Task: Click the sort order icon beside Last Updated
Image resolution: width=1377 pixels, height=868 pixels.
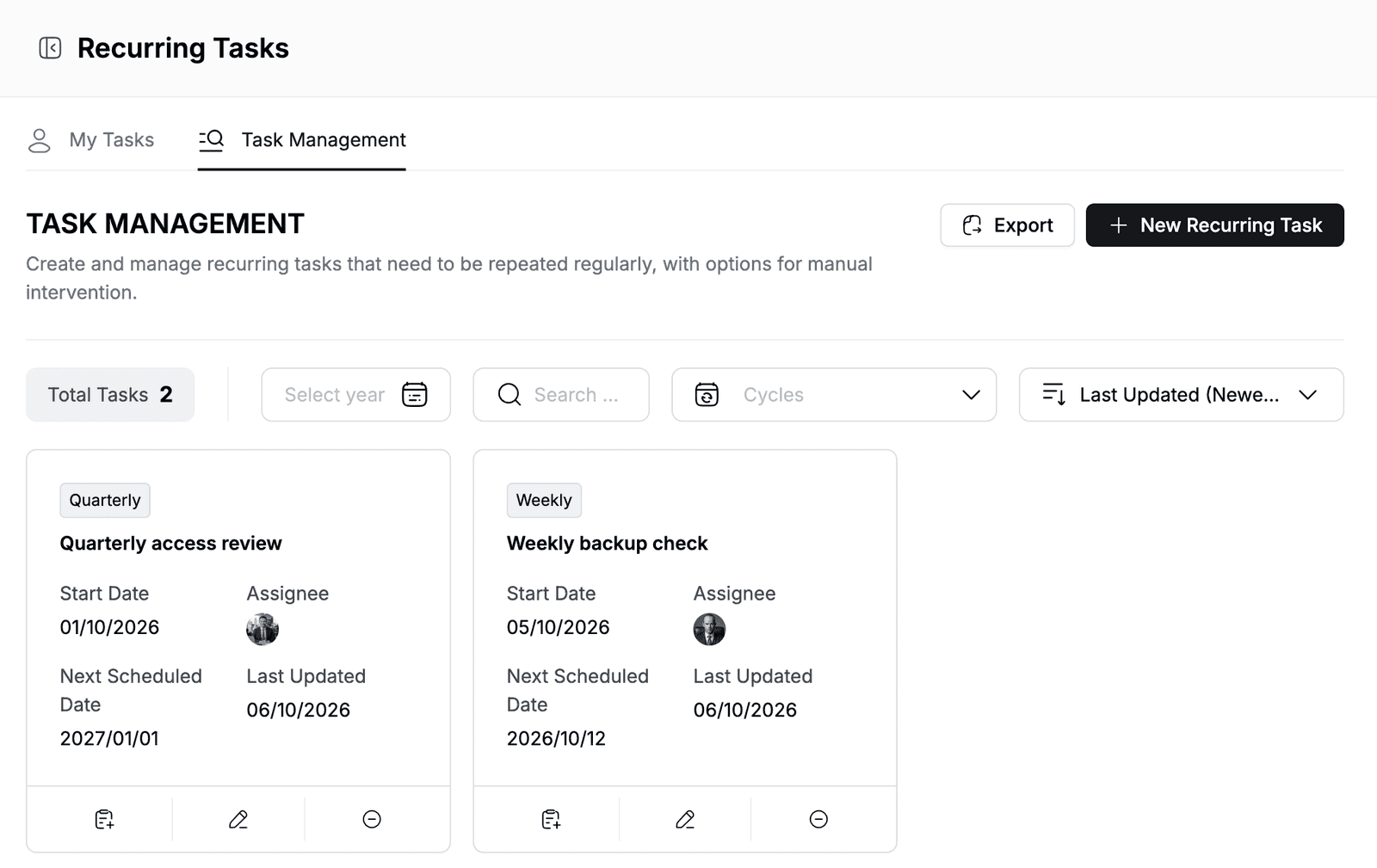Action: [1054, 395]
